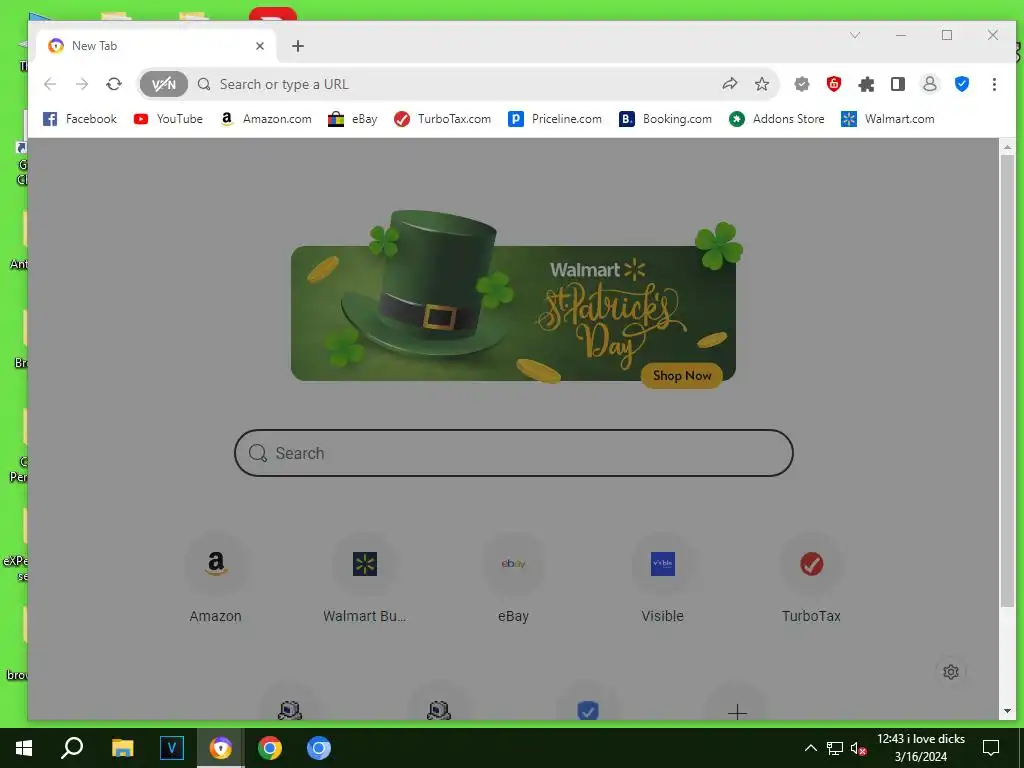The image size is (1024, 768).
Task: Click the scrollbar up arrow
Action: [x=1007, y=148]
